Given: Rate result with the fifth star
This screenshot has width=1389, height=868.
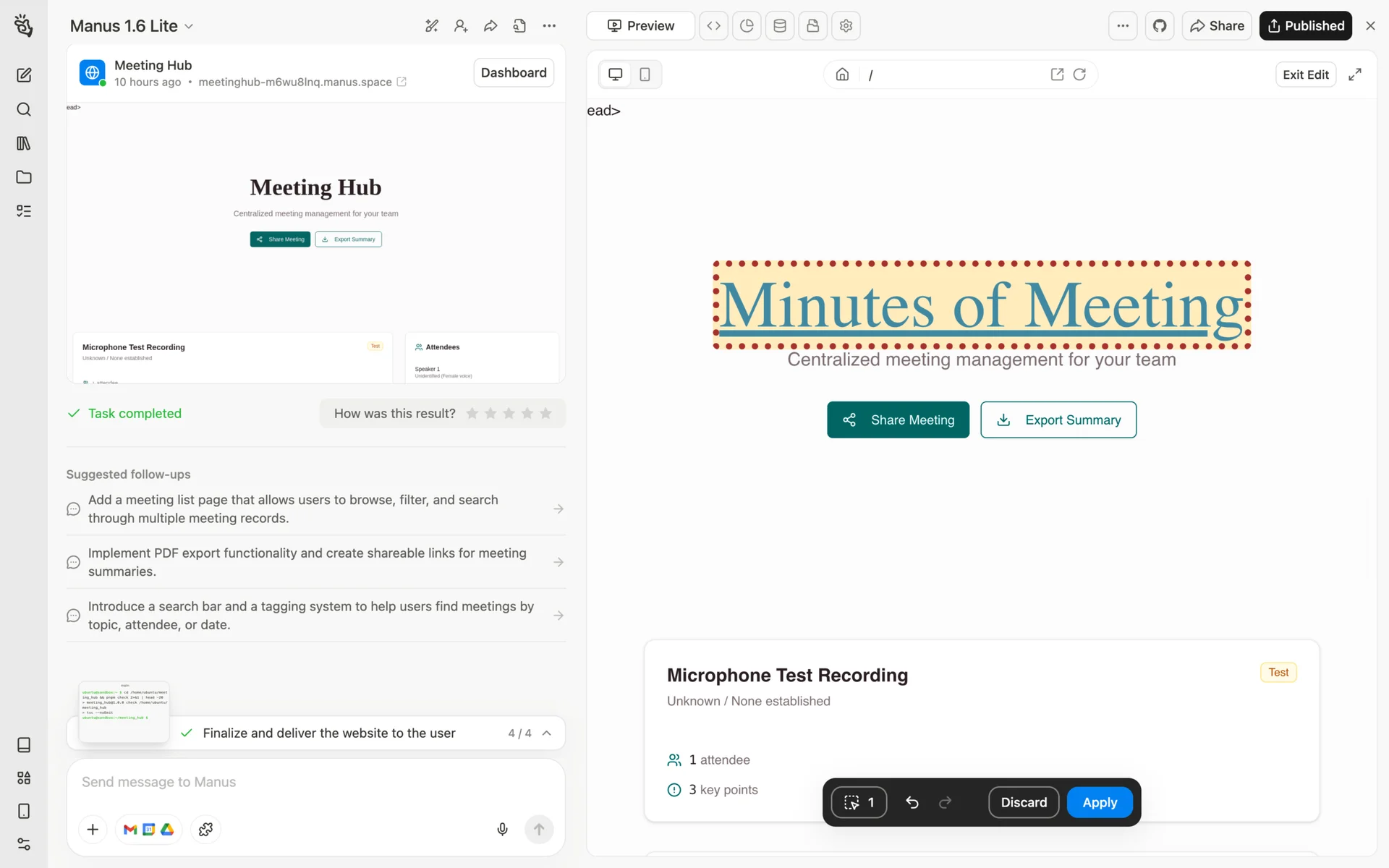Looking at the screenshot, I should tap(545, 413).
